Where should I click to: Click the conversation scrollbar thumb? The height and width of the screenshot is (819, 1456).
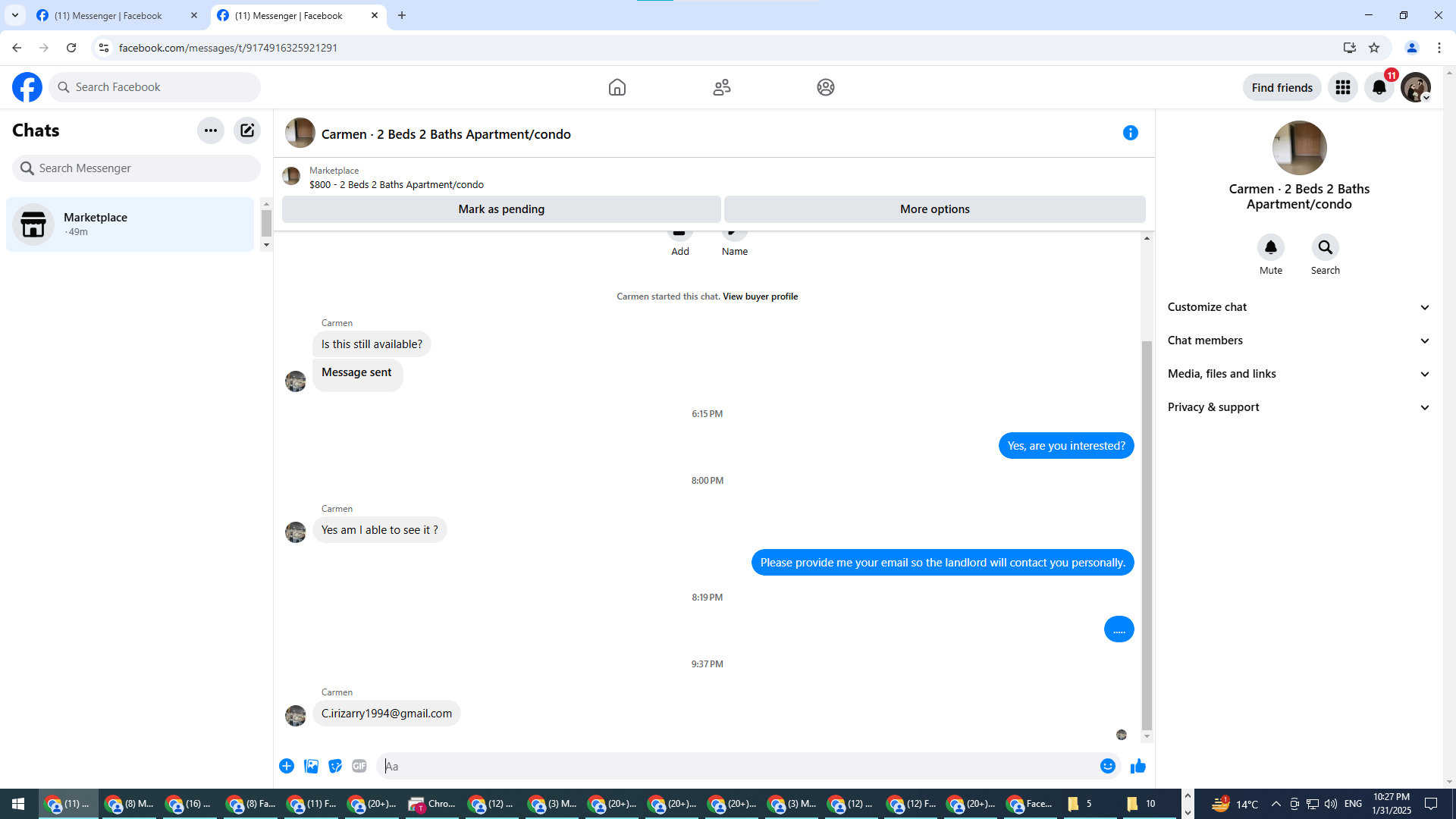click(x=1147, y=535)
